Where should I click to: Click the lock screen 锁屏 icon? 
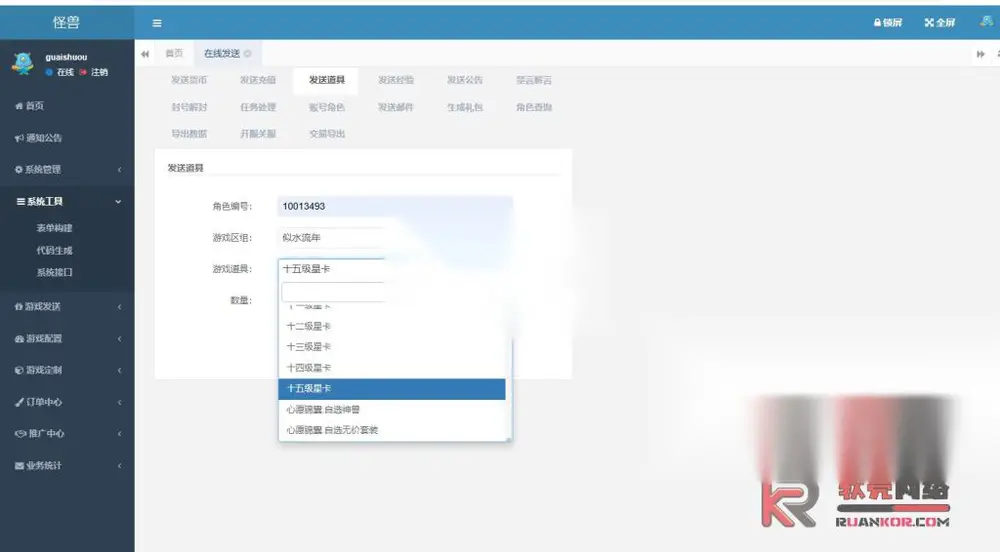click(888, 22)
